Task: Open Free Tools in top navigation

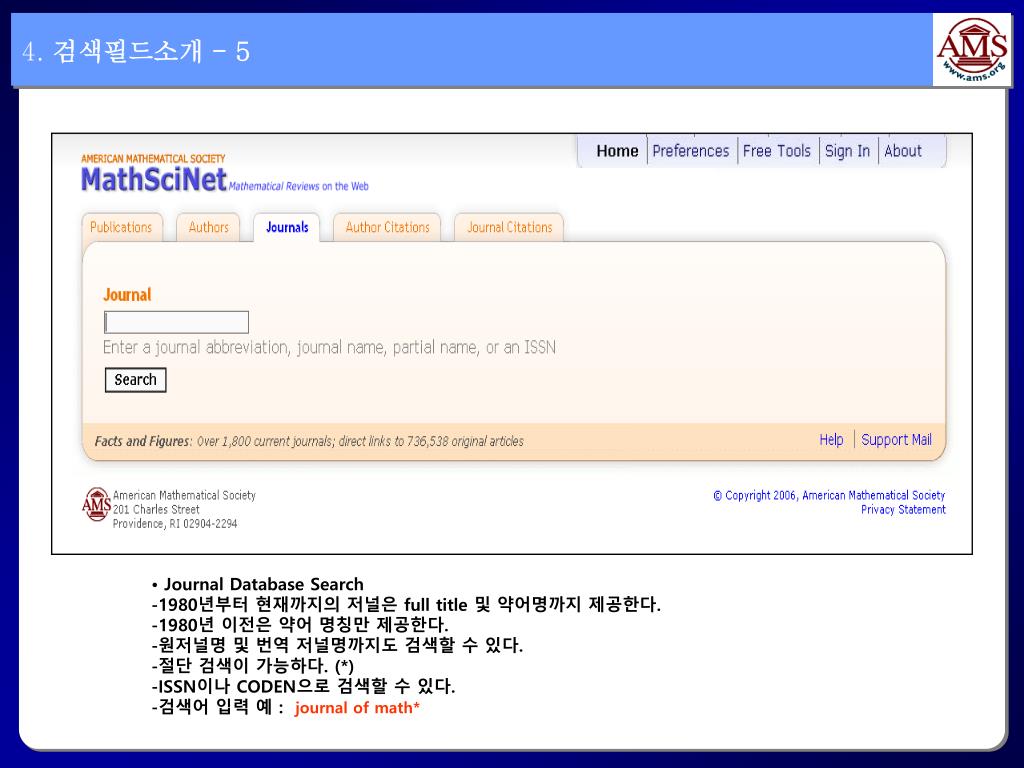Action: click(776, 151)
